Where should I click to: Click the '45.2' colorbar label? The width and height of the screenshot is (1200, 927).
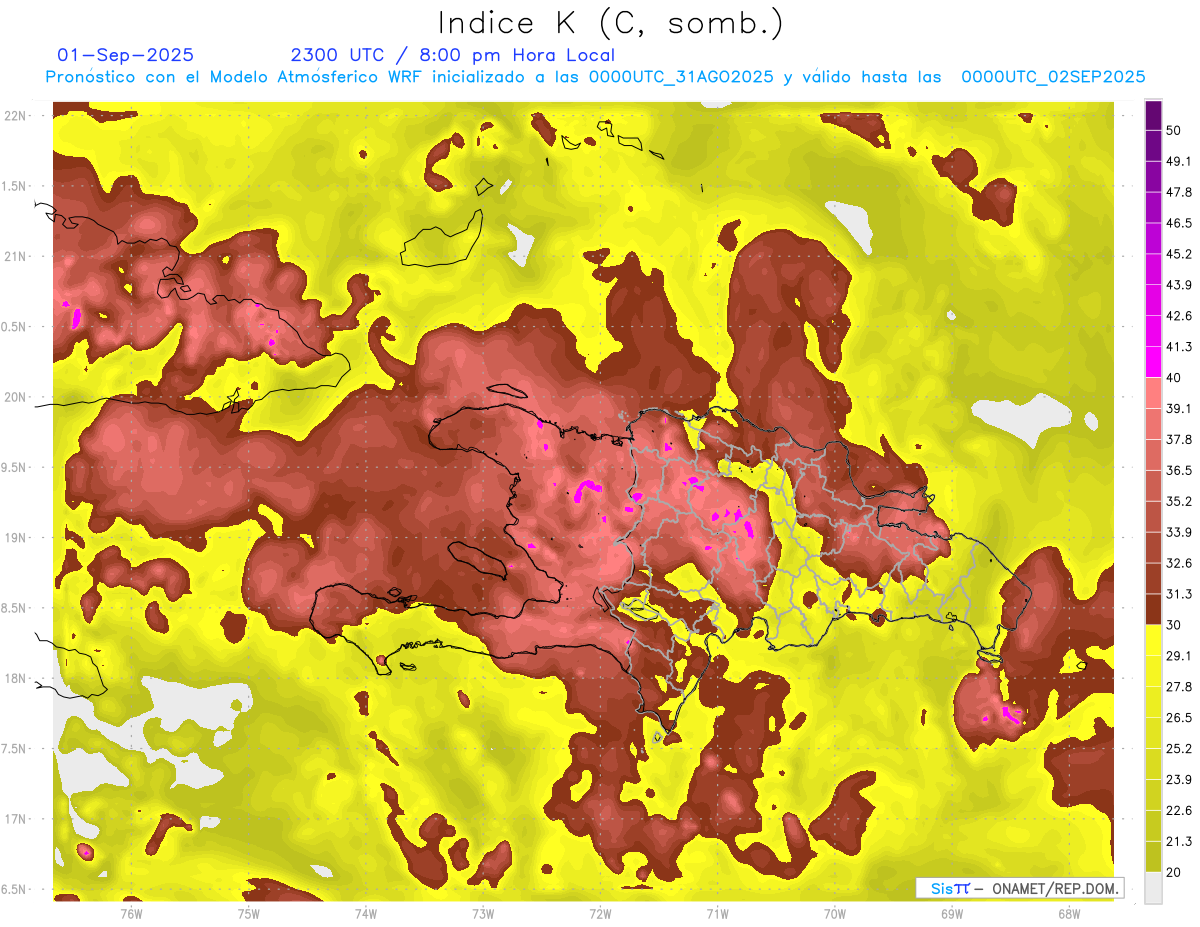click(1179, 254)
